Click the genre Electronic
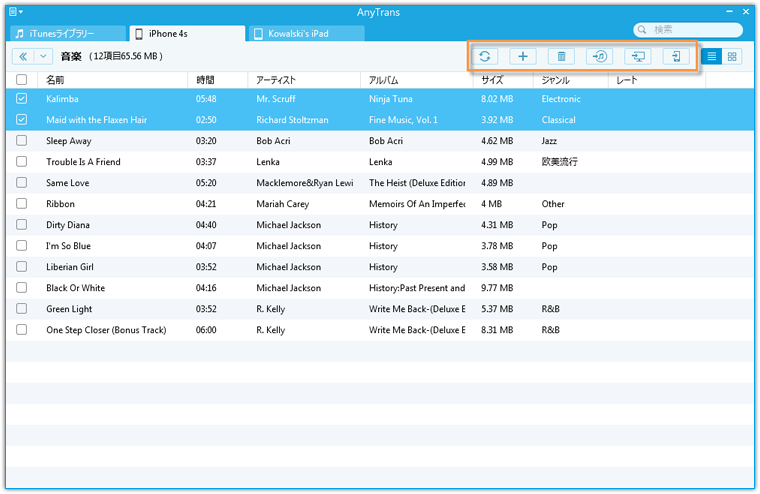The image size is (760, 494). click(561, 99)
